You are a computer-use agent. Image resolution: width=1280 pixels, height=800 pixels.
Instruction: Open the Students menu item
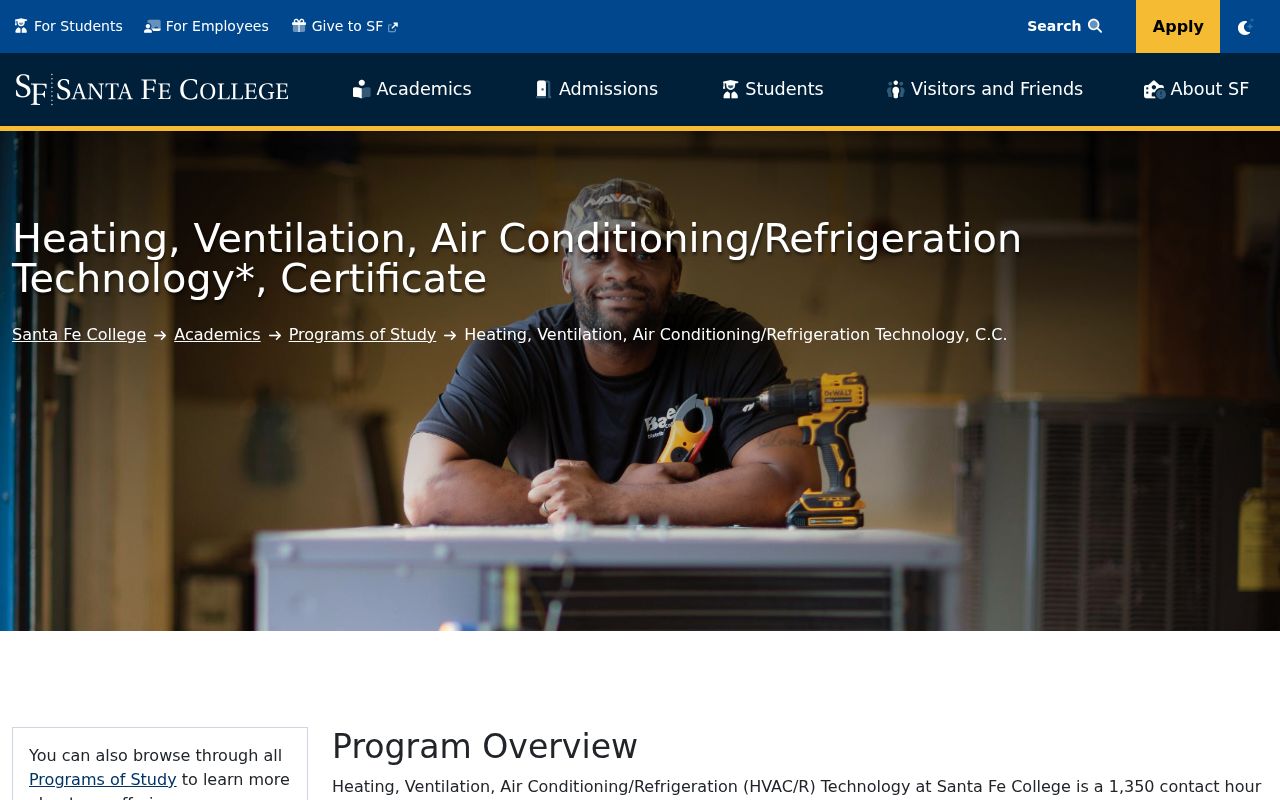coord(784,89)
